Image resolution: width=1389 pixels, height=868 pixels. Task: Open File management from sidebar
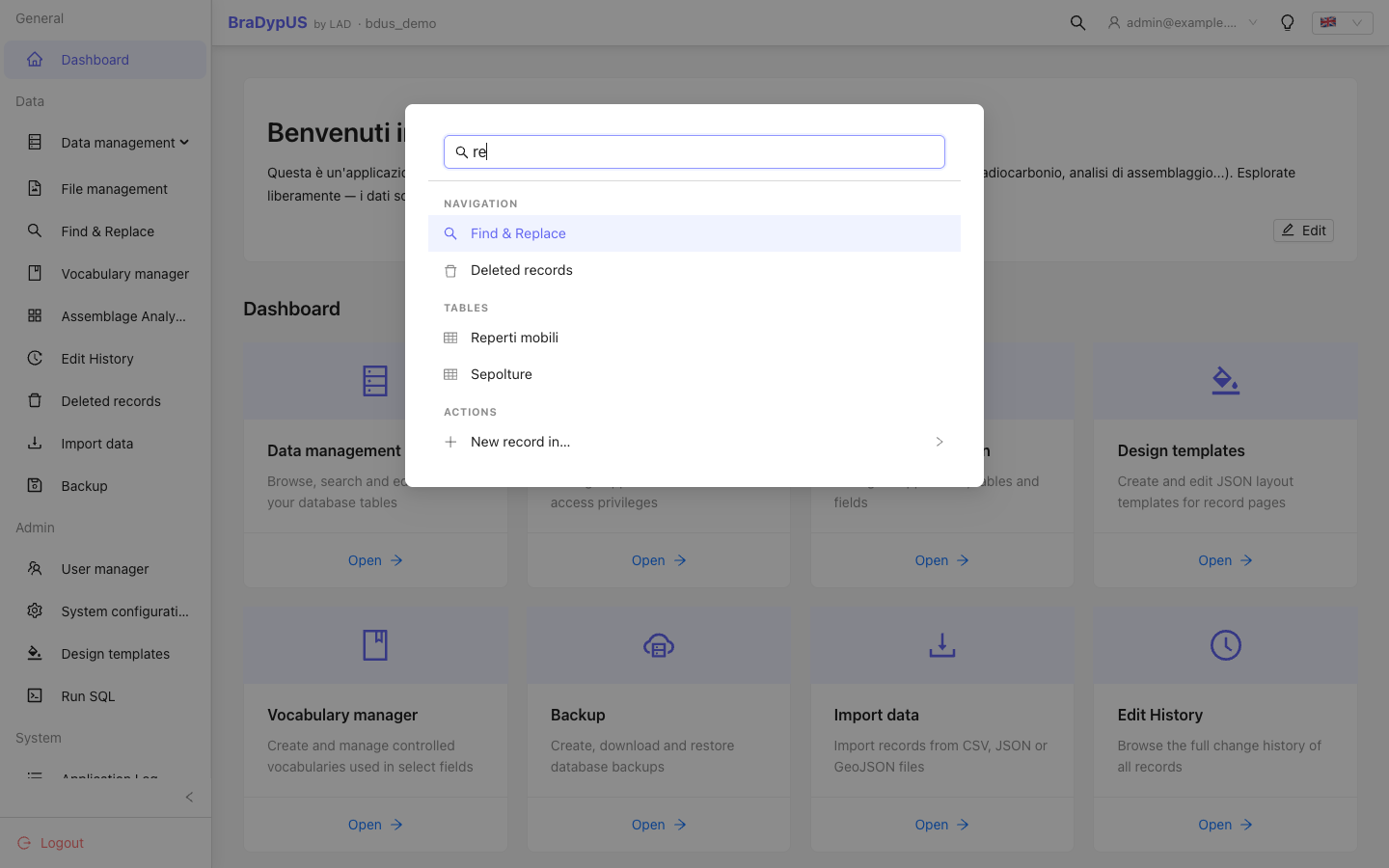click(105, 189)
